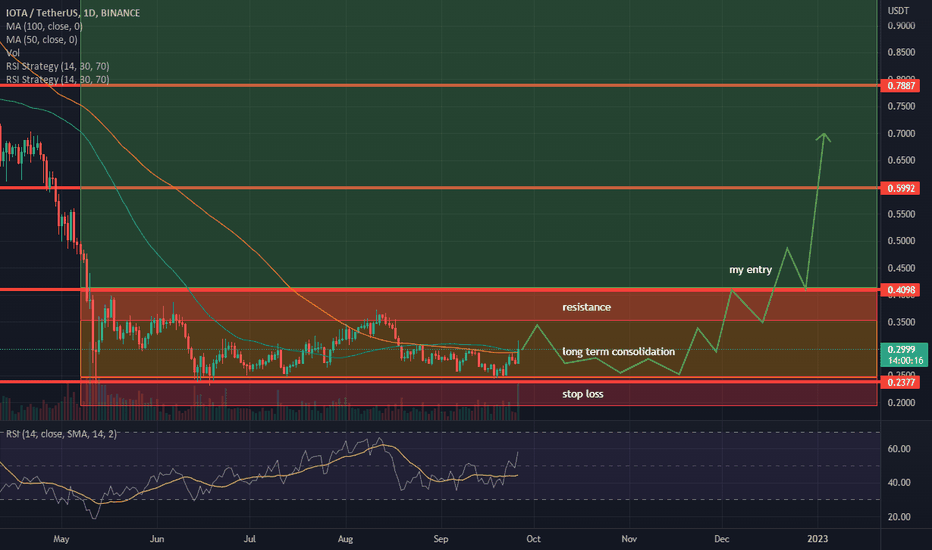Select the 'long term consolidation' text annotation

(x=619, y=351)
